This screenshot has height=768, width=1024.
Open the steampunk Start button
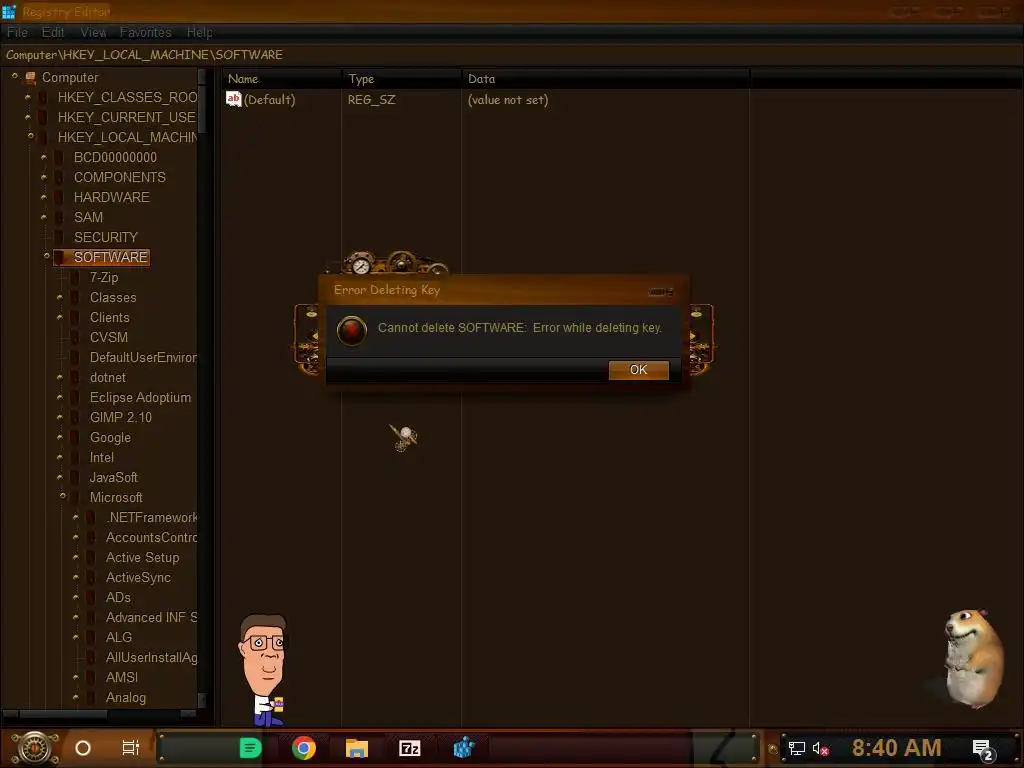[35, 748]
